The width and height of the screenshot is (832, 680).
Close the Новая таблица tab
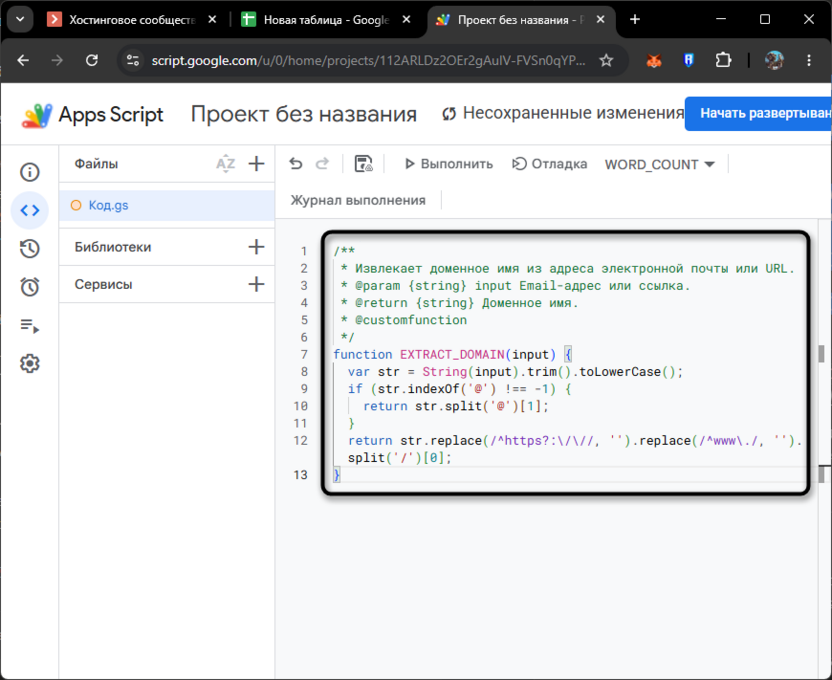[406, 20]
